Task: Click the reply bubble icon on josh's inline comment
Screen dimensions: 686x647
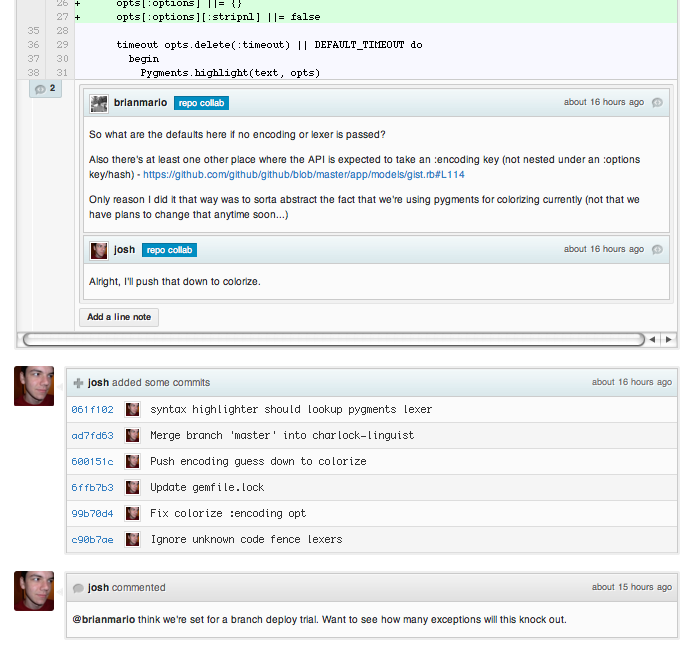Action: pos(657,249)
